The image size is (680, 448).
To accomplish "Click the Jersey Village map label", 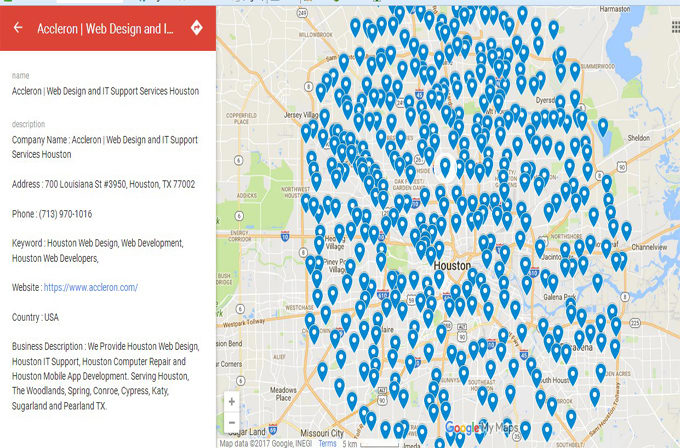I will (301, 115).
